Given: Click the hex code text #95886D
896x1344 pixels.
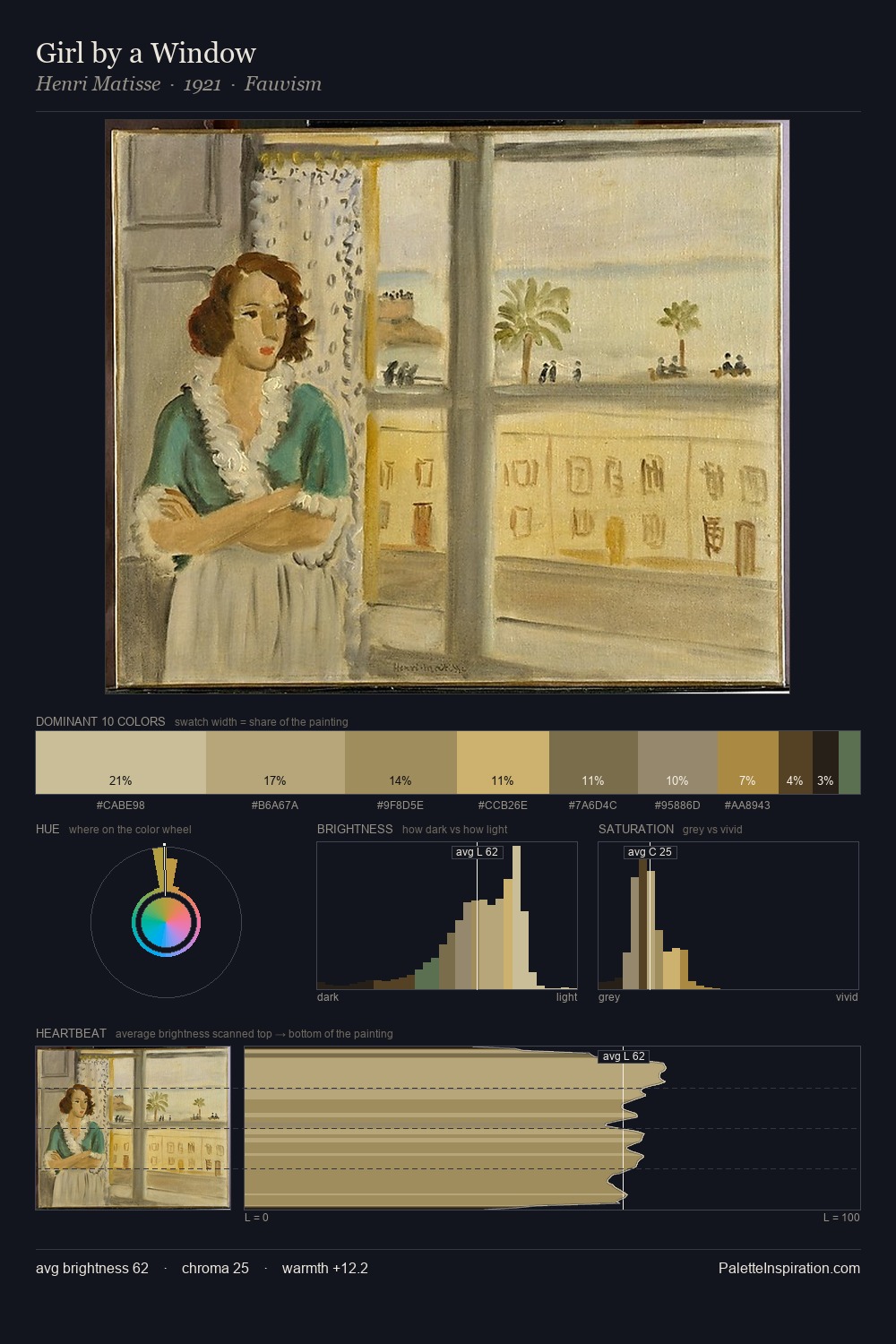Looking at the screenshot, I should tap(677, 806).
